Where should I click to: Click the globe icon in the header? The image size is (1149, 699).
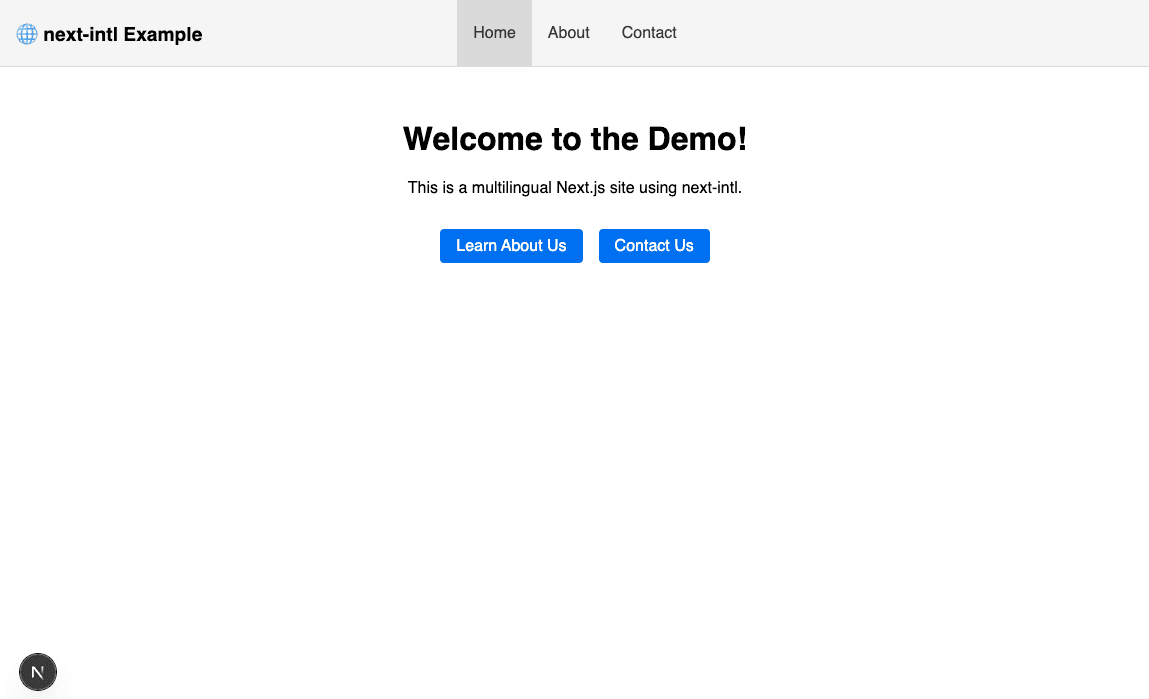pyautogui.click(x=27, y=34)
